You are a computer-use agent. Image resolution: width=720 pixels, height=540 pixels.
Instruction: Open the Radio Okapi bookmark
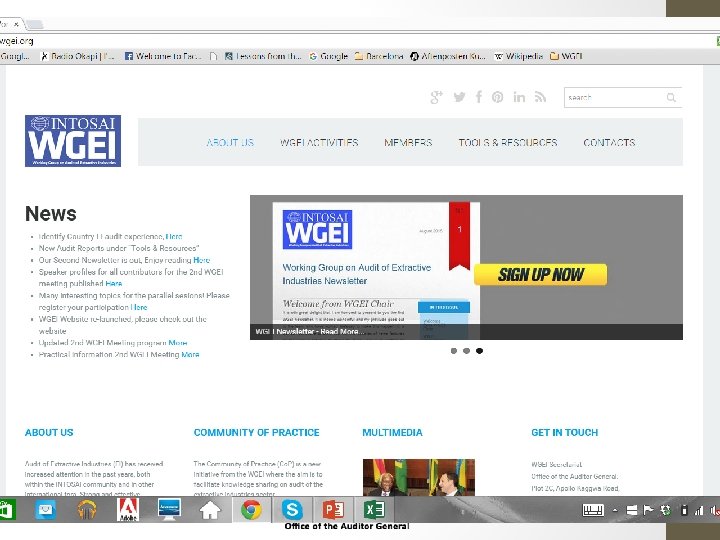(x=77, y=56)
